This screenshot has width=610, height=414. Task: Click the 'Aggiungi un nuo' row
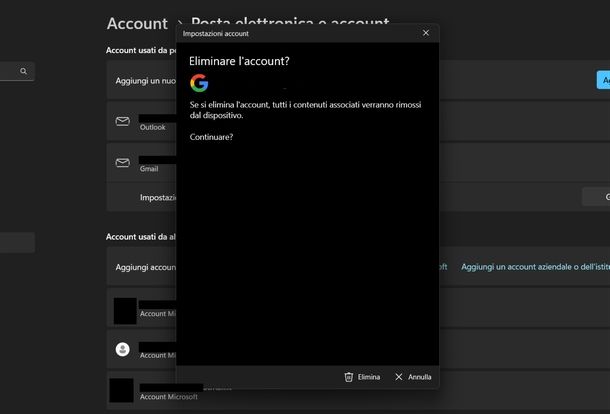(x=358, y=80)
